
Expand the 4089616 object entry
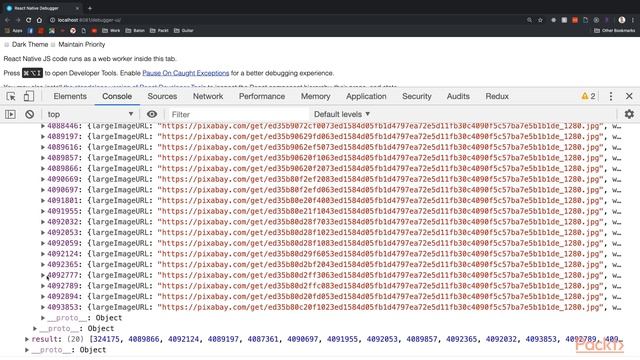coord(43,147)
